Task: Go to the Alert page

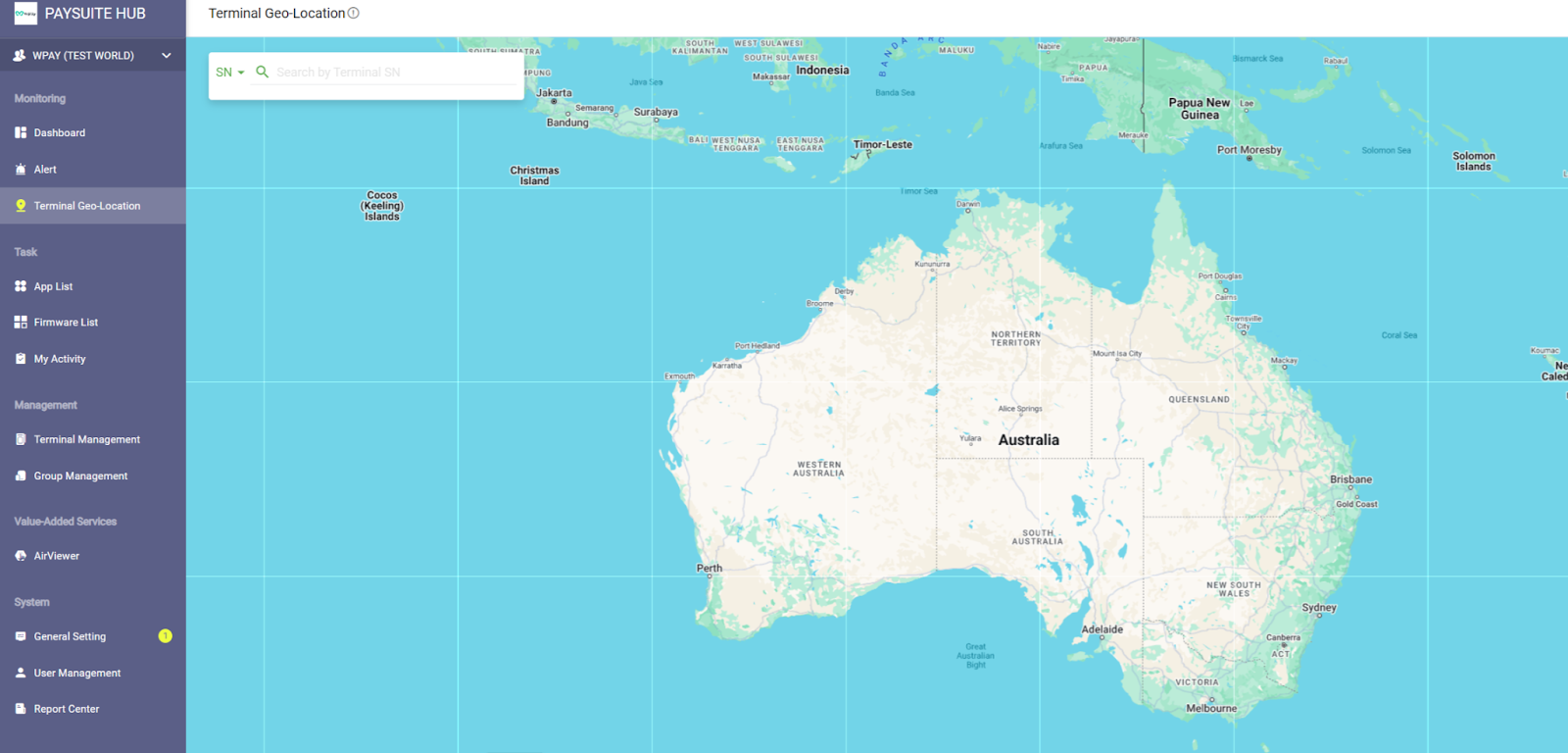Action: 93,170
